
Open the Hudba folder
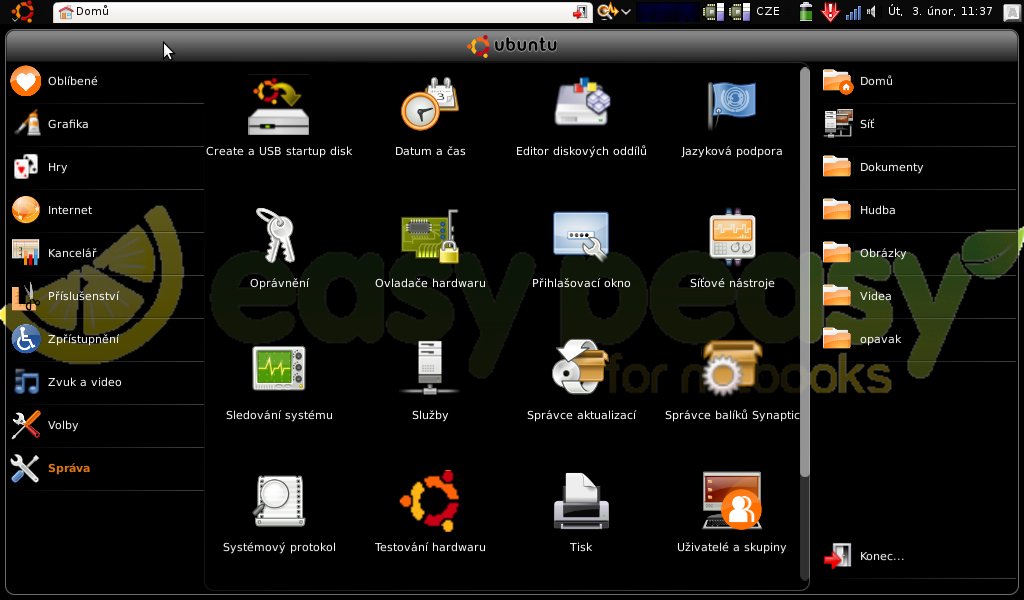[919, 210]
